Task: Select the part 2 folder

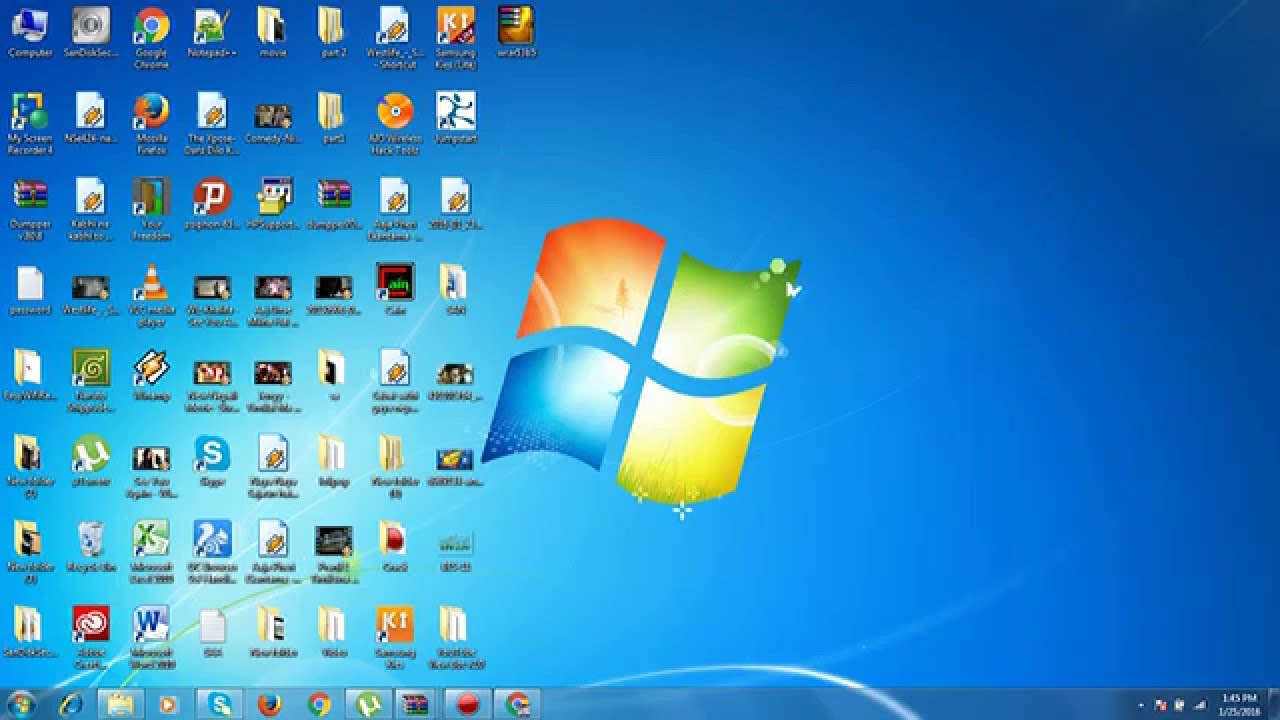Action: click(x=332, y=34)
